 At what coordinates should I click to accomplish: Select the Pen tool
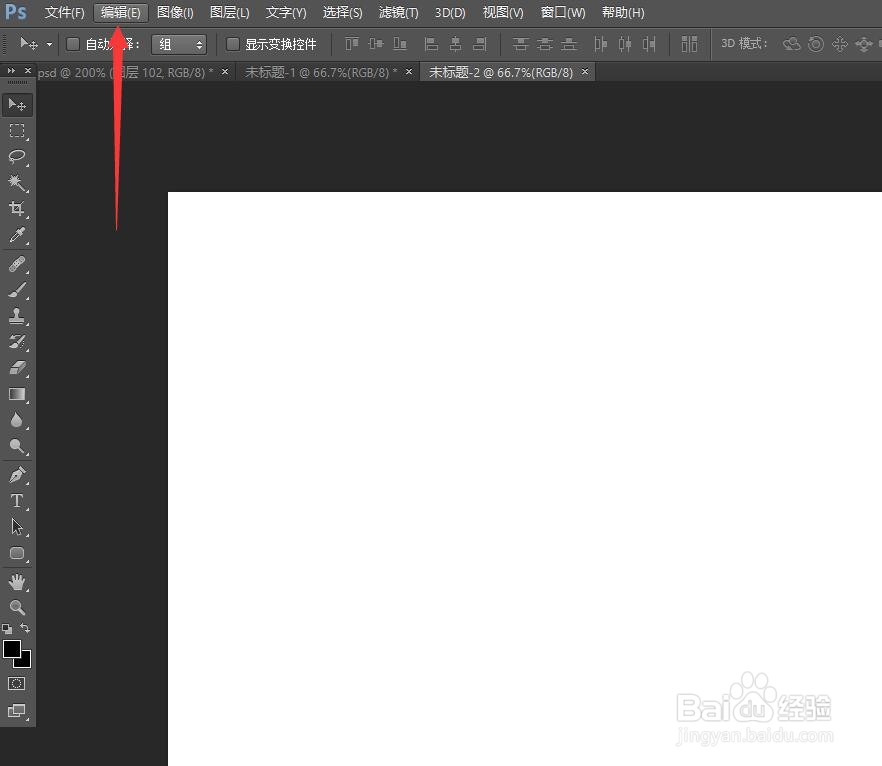point(17,475)
